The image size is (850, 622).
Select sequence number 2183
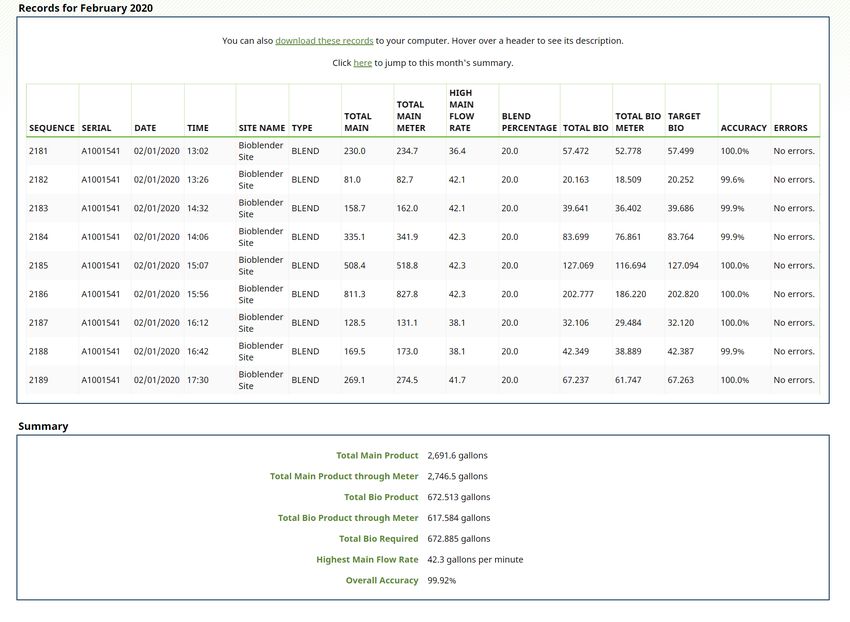point(38,208)
